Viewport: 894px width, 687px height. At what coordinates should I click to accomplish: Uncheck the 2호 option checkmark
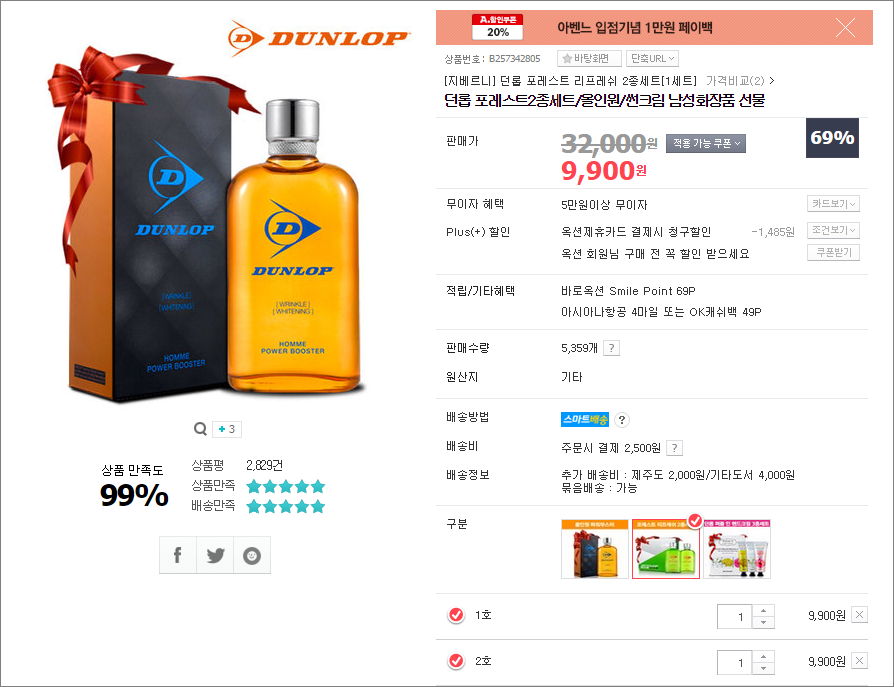tap(456, 661)
